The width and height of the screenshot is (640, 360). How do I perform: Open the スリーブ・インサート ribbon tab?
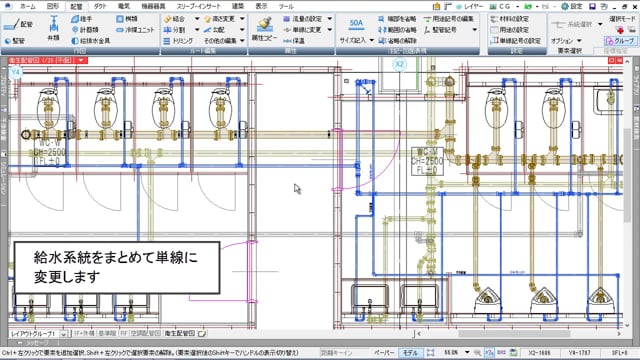point(198,7)
